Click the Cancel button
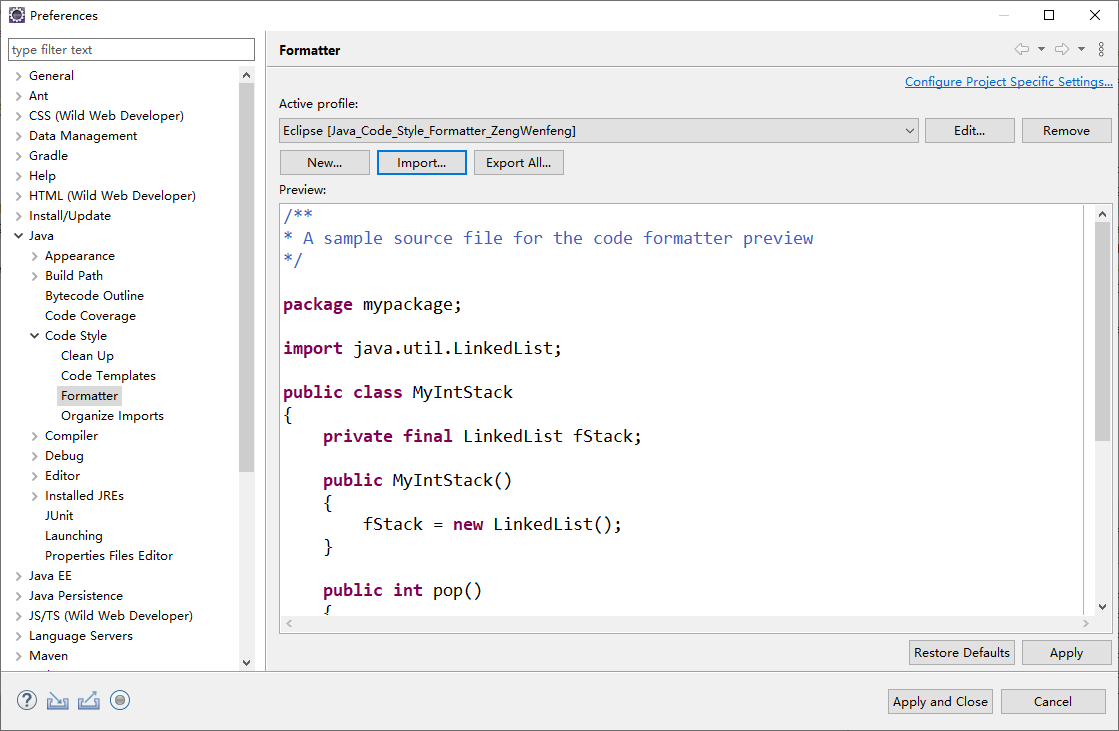 [1053, 702]
